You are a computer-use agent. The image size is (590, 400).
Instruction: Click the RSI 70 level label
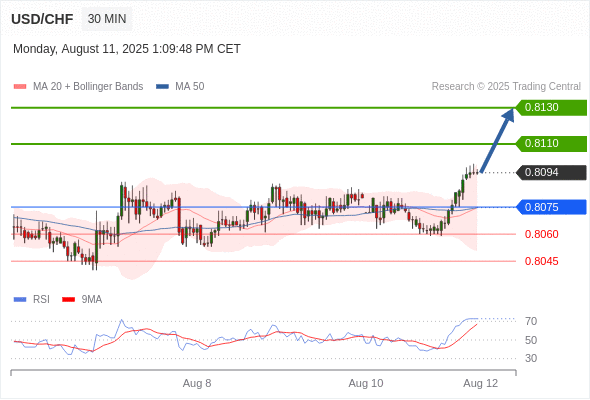pyautogui.click(x=531, y=321)
